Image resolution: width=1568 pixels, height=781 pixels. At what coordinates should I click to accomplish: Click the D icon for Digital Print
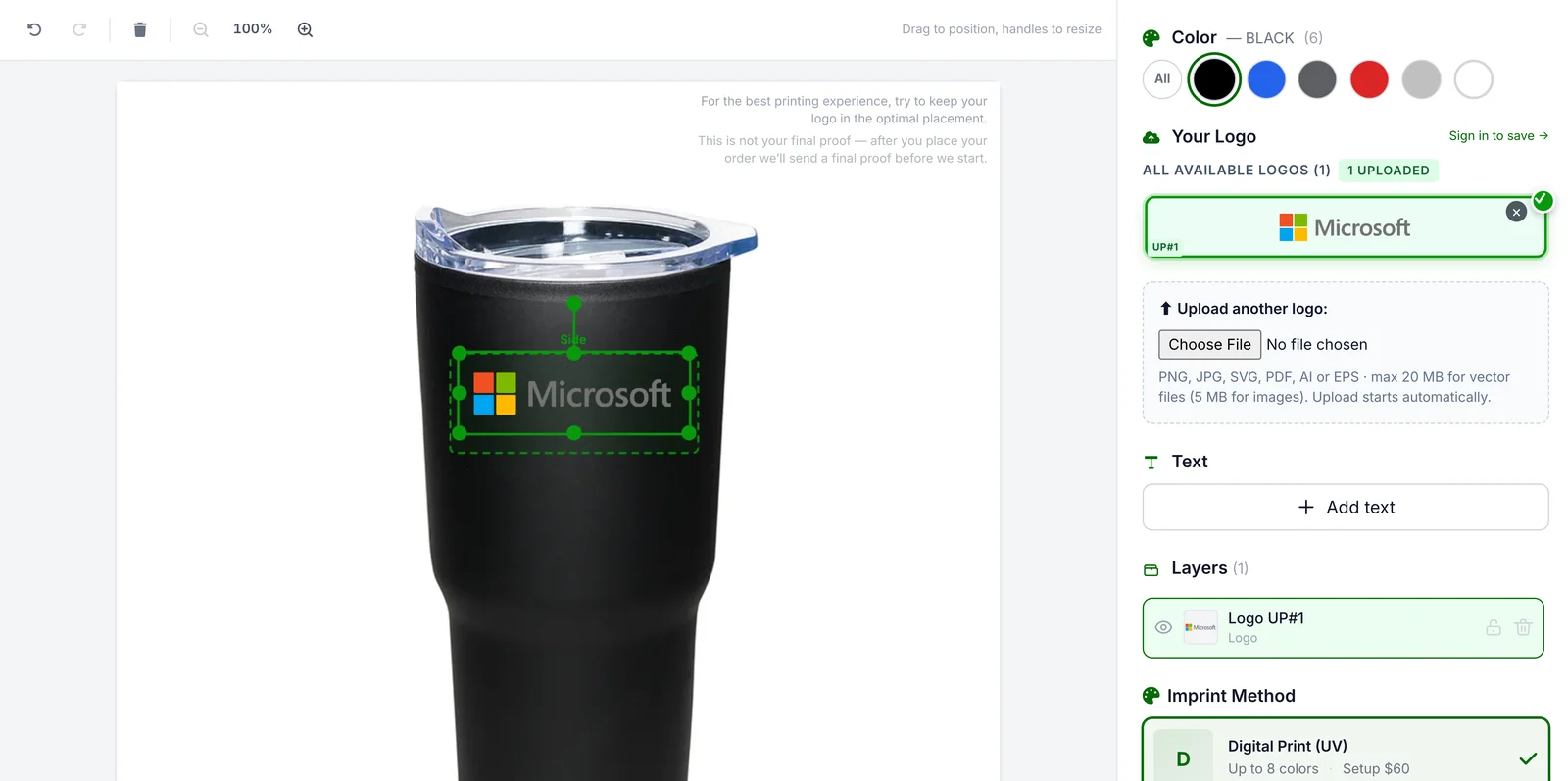coord(1183,757)
